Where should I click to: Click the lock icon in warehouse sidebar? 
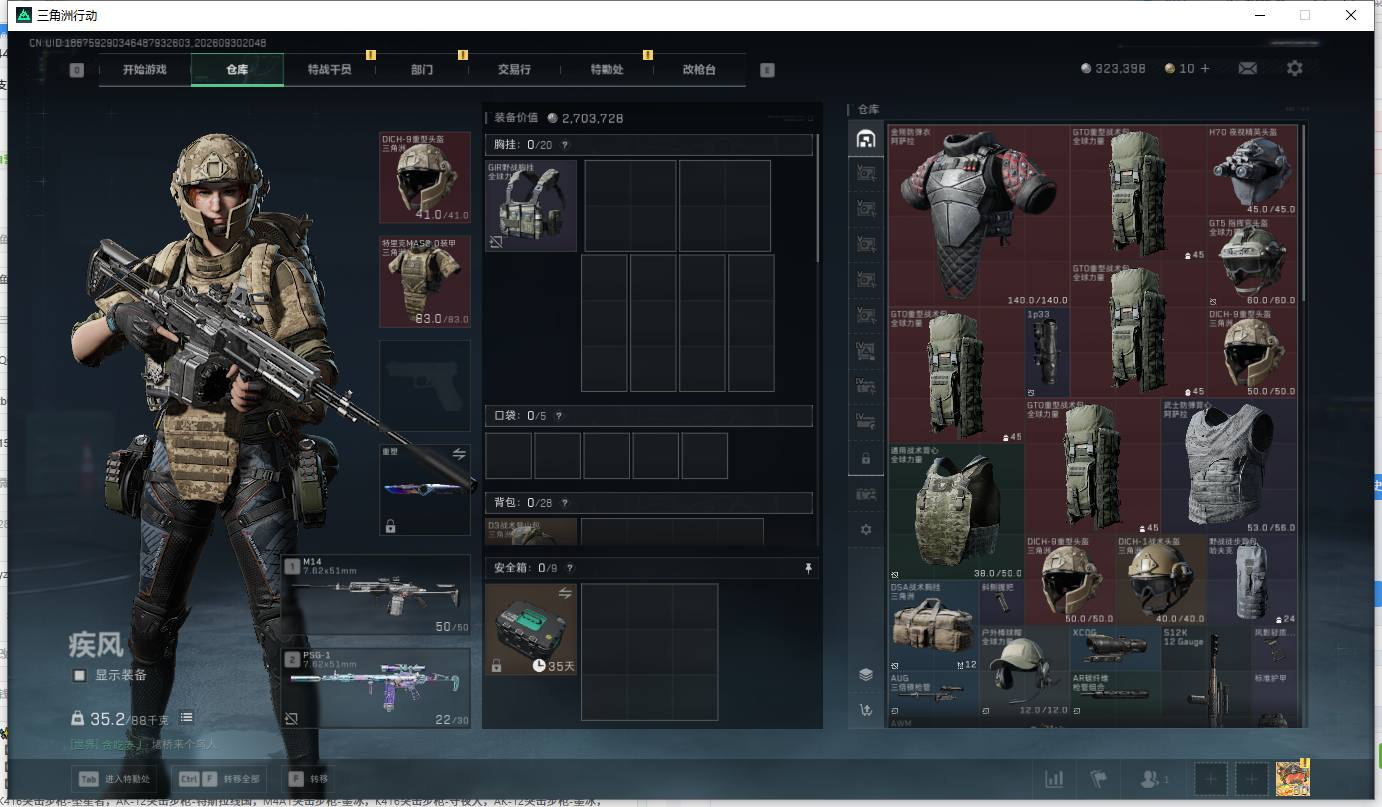(866, 458)
